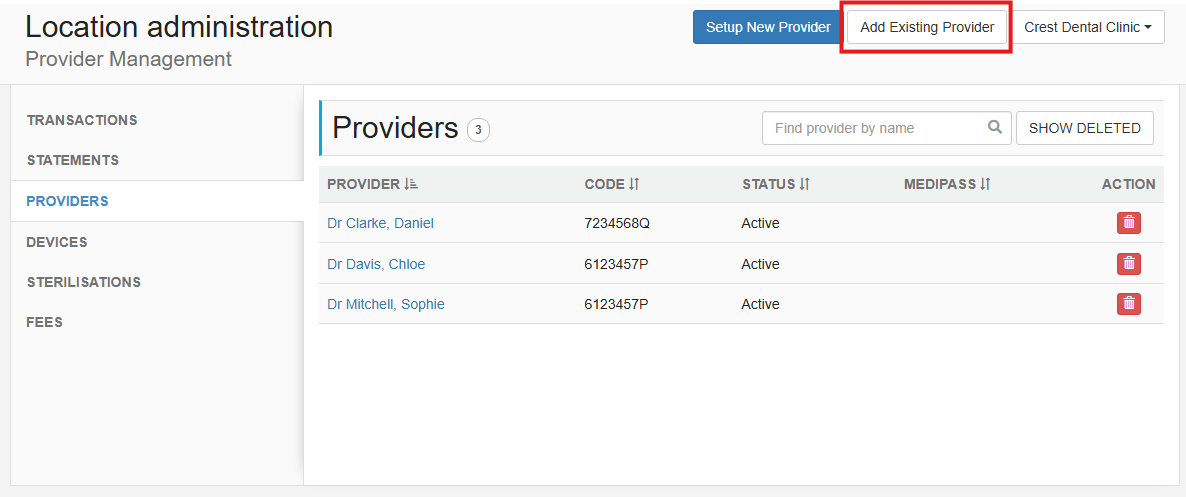This screenshot has width=1186, height=497.
Task: Sort by Status column sort icon
Action: tap(804, 184)
